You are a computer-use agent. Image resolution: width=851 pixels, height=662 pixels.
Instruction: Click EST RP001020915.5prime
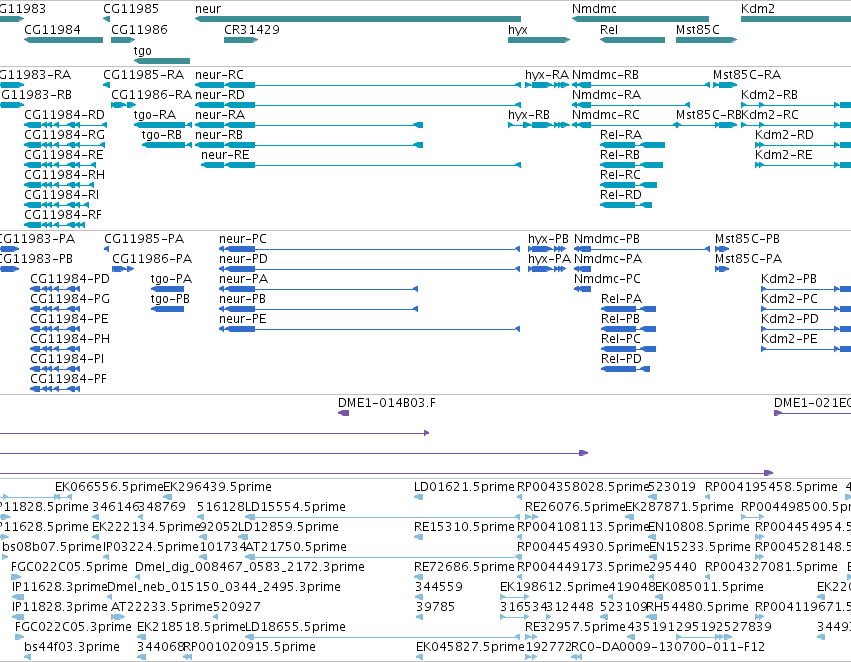click(x=187, y=657)
